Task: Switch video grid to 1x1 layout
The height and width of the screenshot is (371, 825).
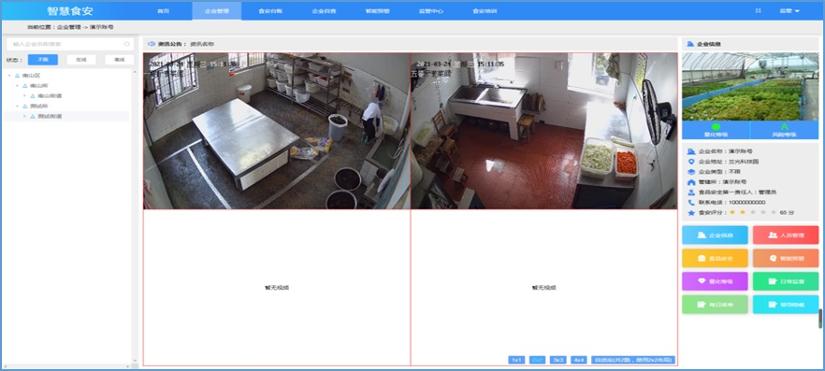Action: 516,360
